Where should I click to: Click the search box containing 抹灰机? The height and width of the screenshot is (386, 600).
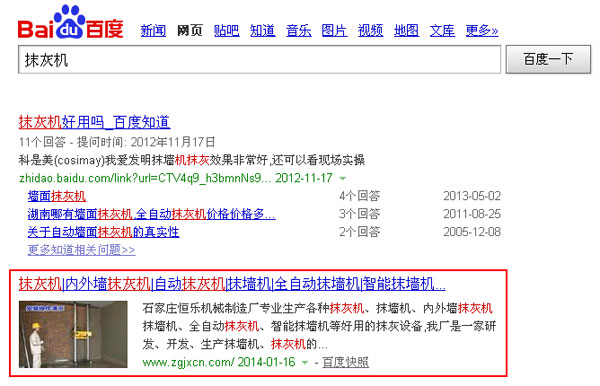point(259,60)
